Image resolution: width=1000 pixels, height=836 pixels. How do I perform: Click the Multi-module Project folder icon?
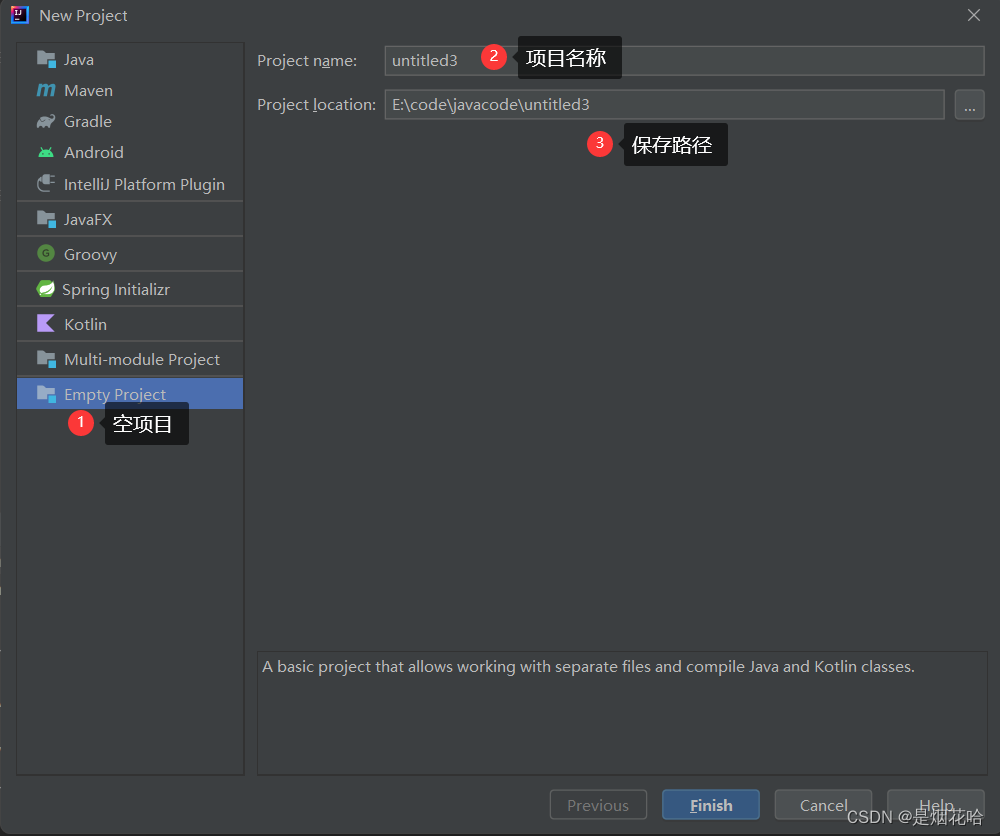[46, 359]
